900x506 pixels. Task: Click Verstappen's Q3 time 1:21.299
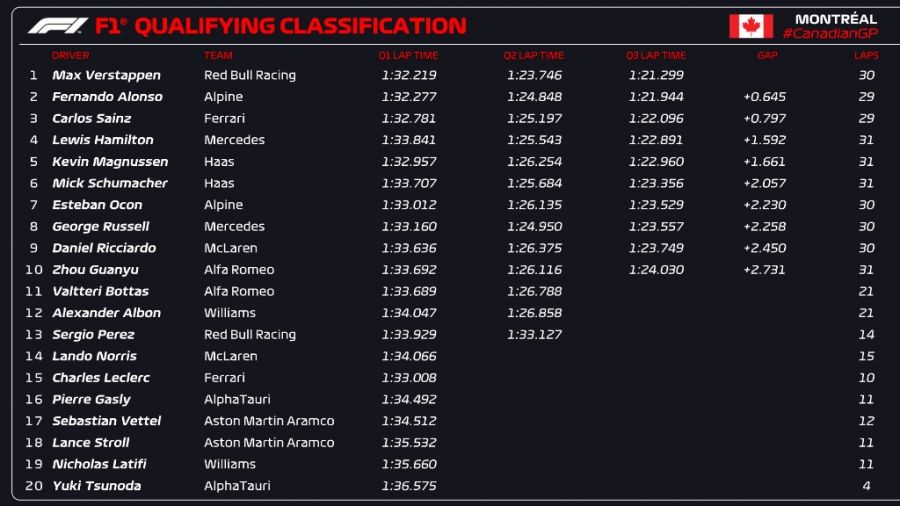tap(657, 75)
